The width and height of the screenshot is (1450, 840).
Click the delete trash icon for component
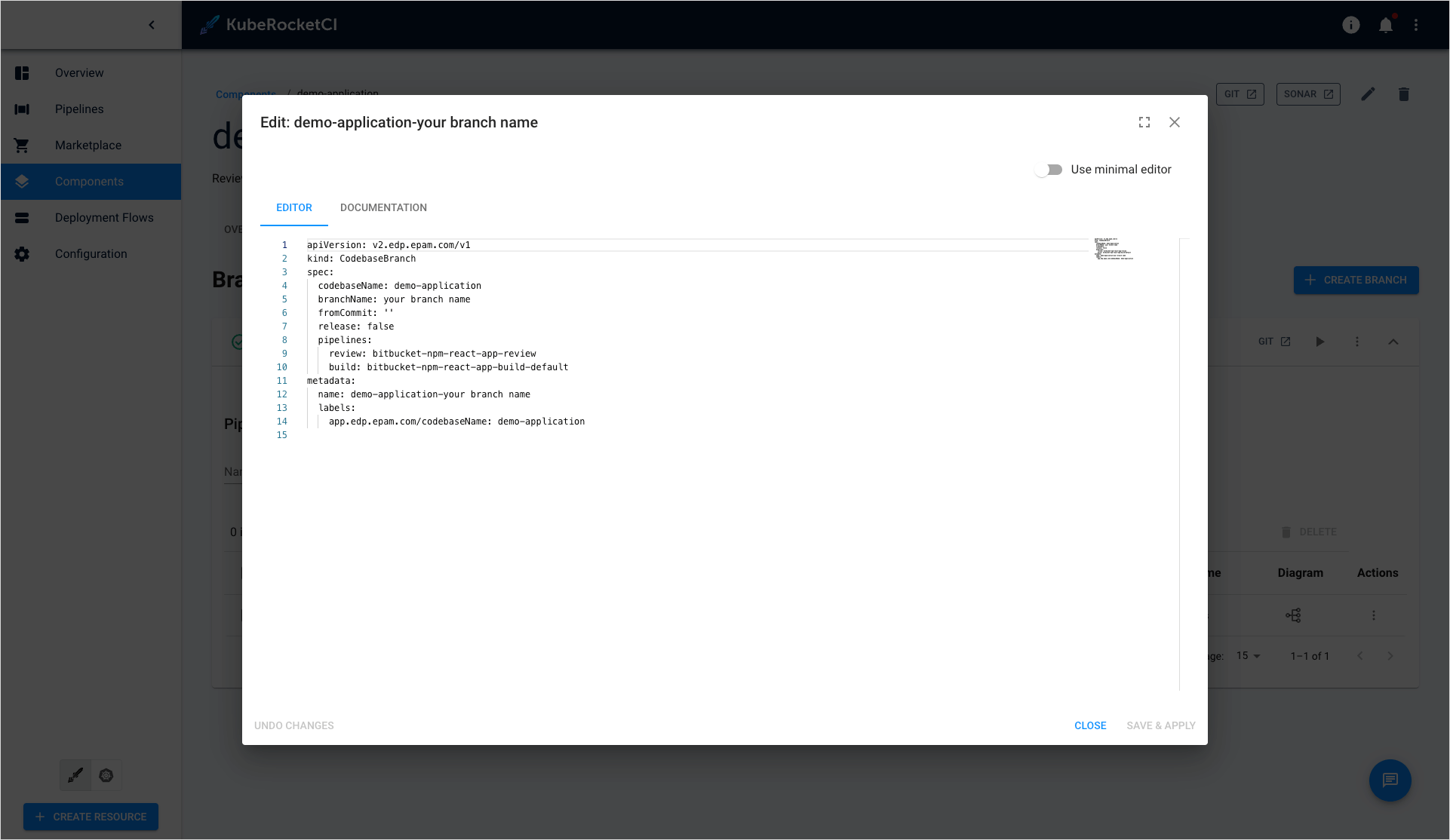point(1403,94)
